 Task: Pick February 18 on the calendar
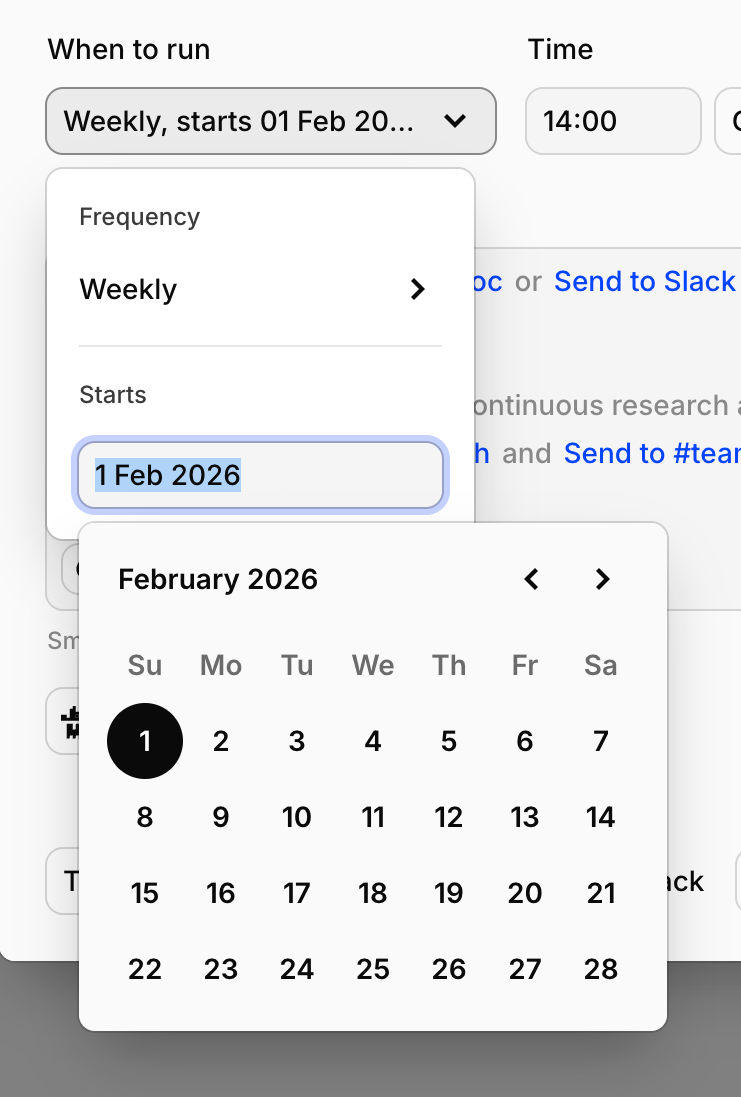tap(373, 893)
